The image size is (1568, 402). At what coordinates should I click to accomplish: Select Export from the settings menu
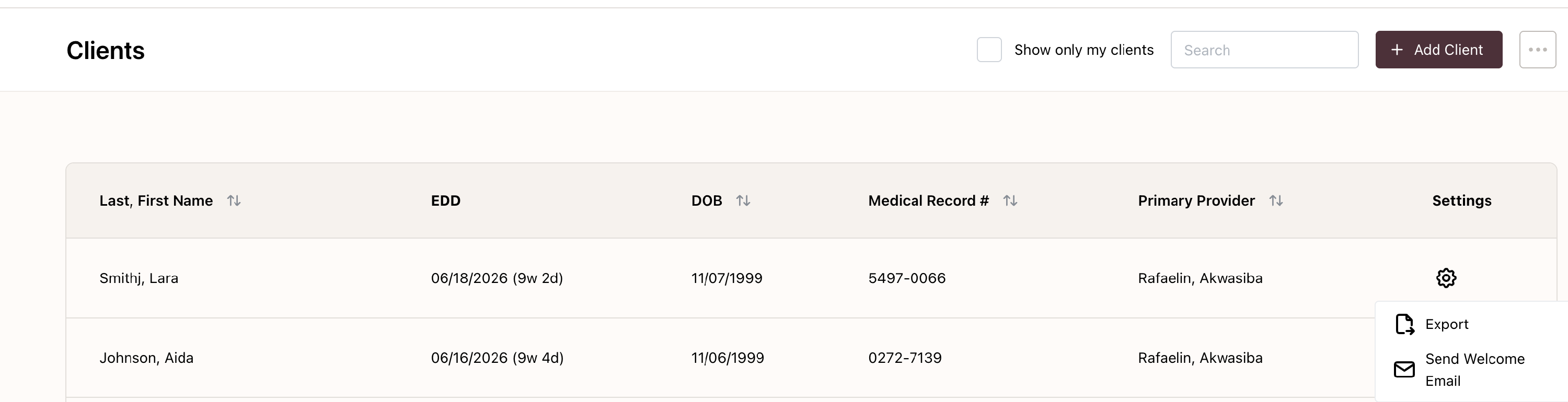(x=1447, y=324)
